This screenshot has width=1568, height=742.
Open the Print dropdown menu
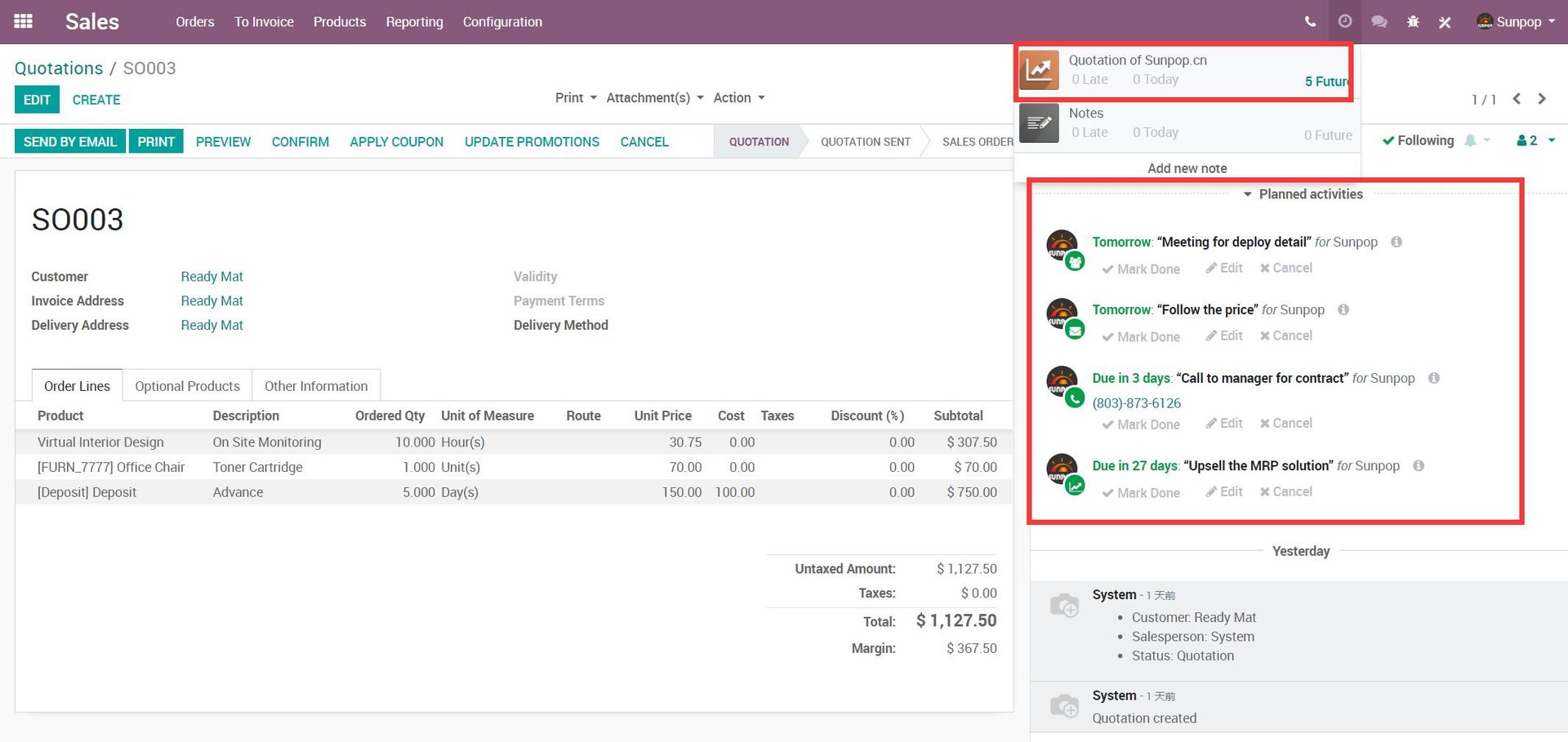[576, 98]
